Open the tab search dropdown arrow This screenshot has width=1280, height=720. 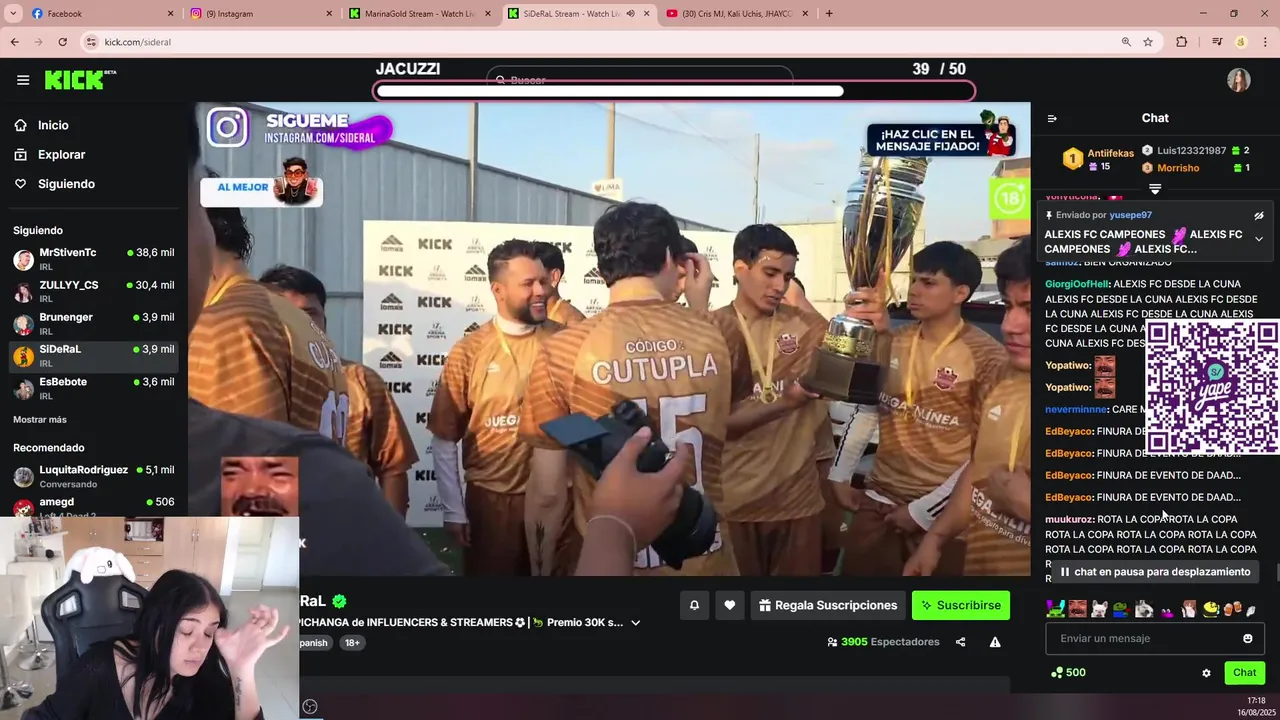pos(13,14)
